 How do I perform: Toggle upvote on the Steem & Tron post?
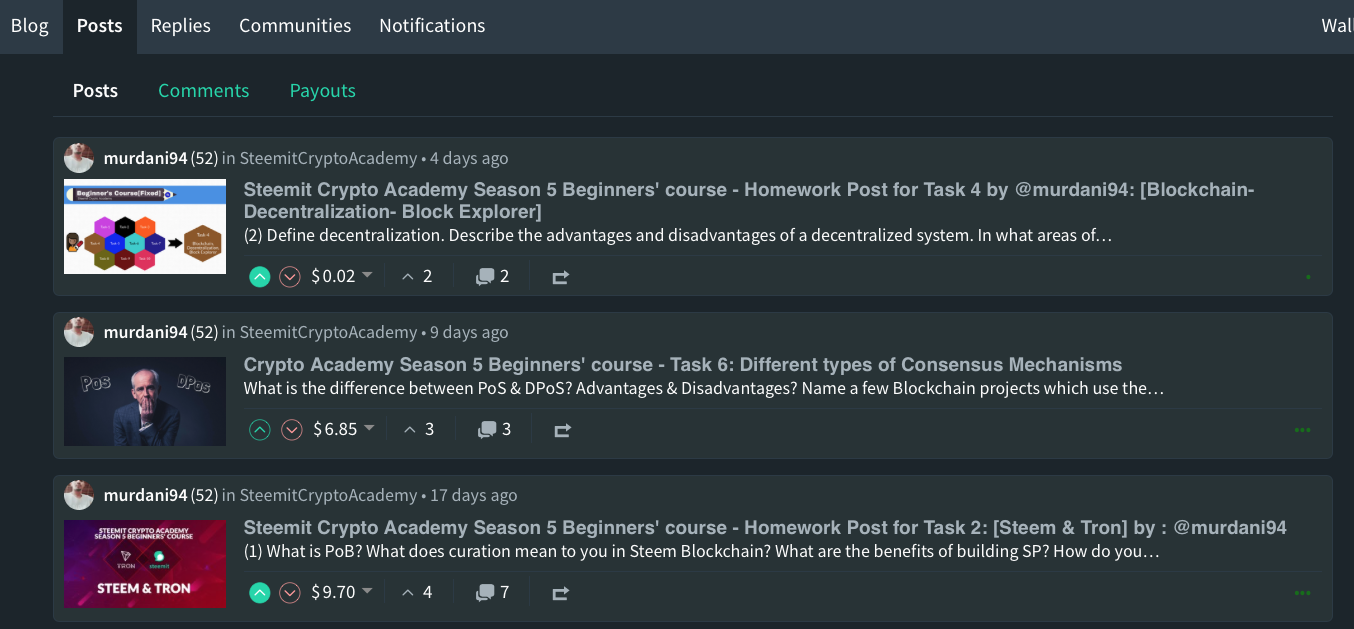click(260, 593)
